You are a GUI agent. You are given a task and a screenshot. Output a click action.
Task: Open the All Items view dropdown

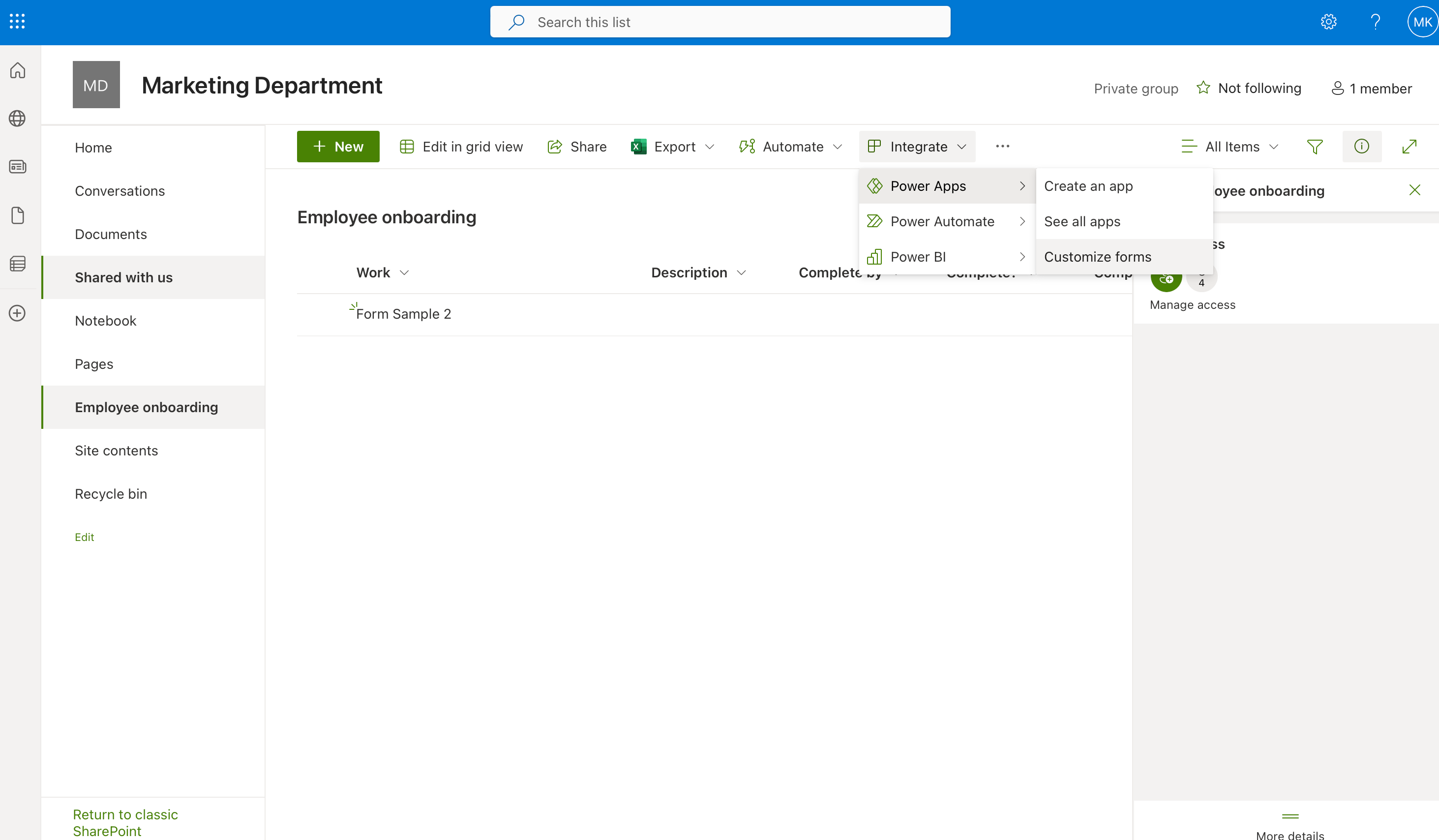click(1229, 146)
